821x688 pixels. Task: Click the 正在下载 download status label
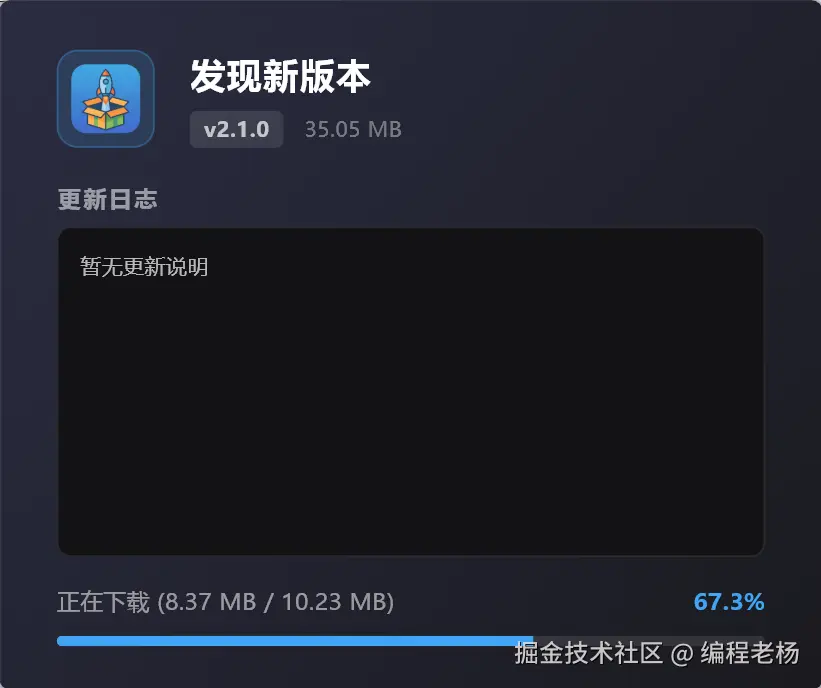104,602
